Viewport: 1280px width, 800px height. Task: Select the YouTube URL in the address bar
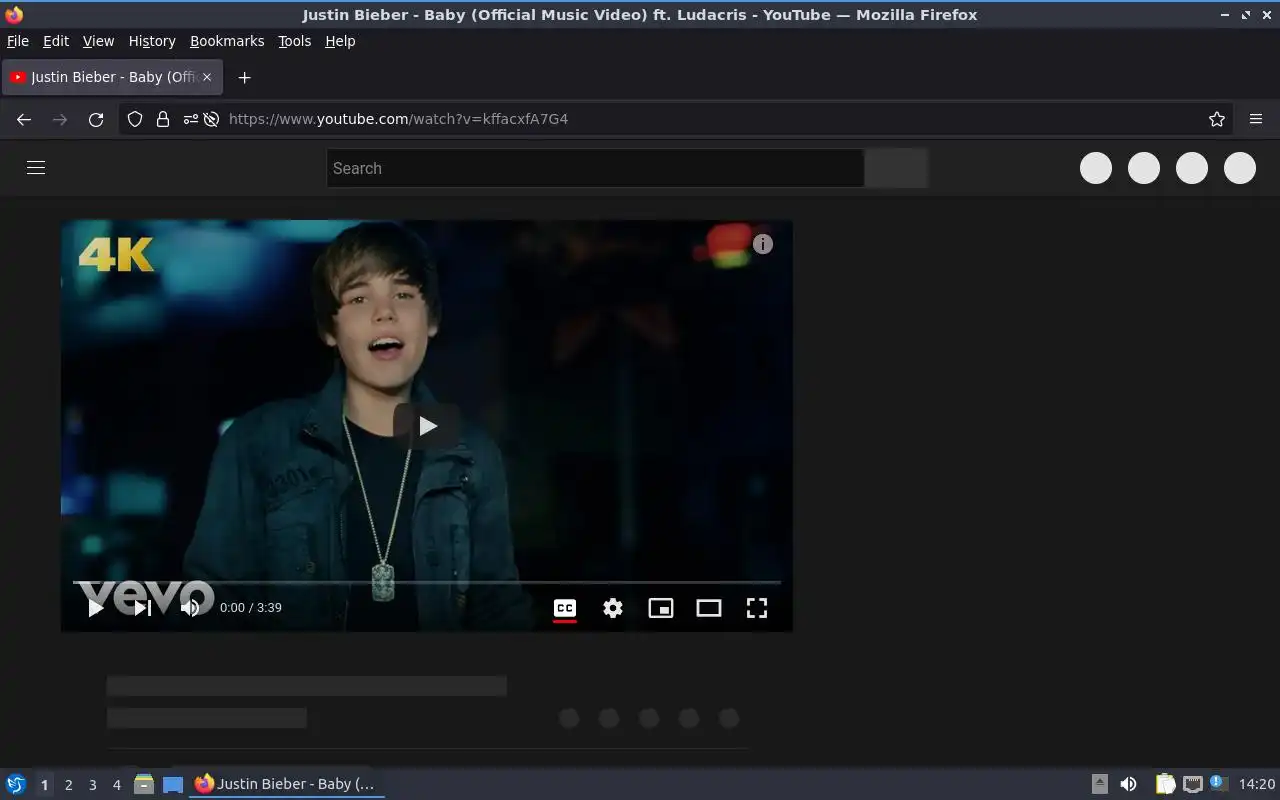tap(398, 119)
